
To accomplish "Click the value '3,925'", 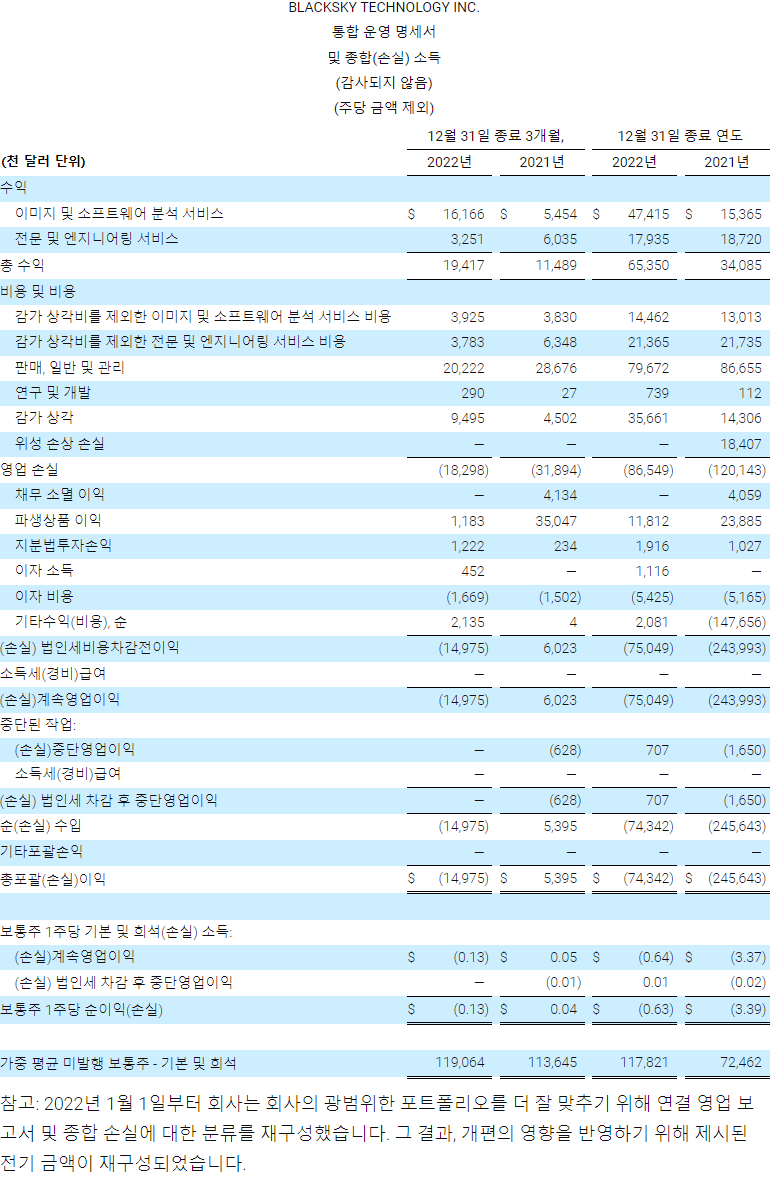I will click(x=468, y=318).
